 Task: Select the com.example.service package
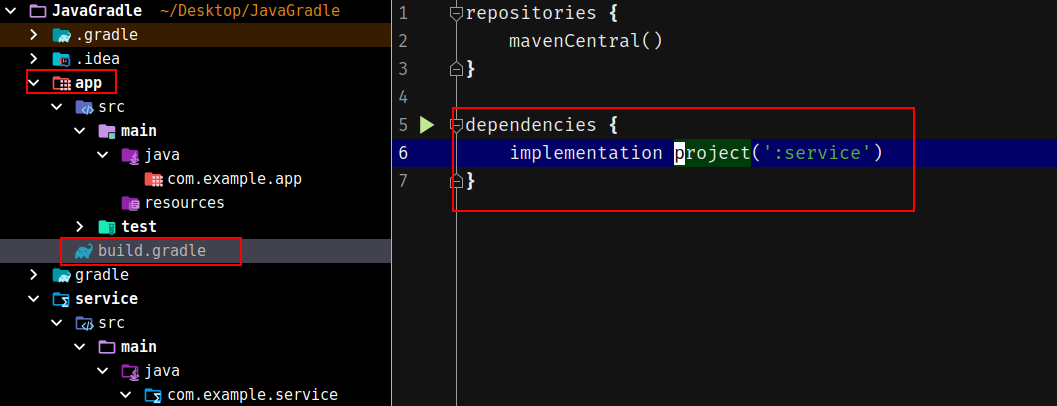click(252, 395)
